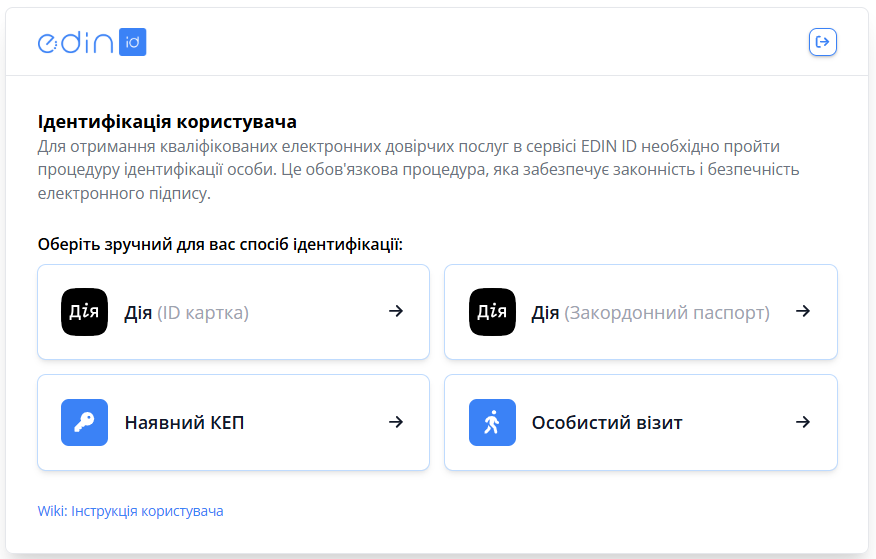
Task: Select the Особистий візит identification method
Action: pyautogui.click(x=641, y=422)
